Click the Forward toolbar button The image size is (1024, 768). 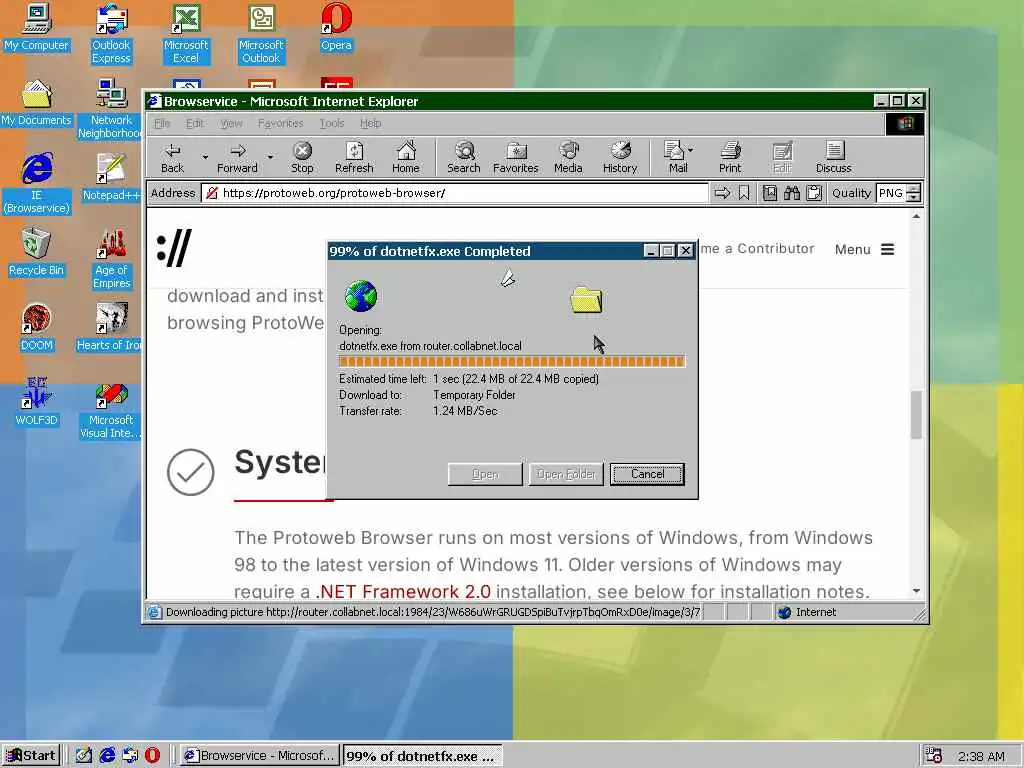[x=237, y=158]
